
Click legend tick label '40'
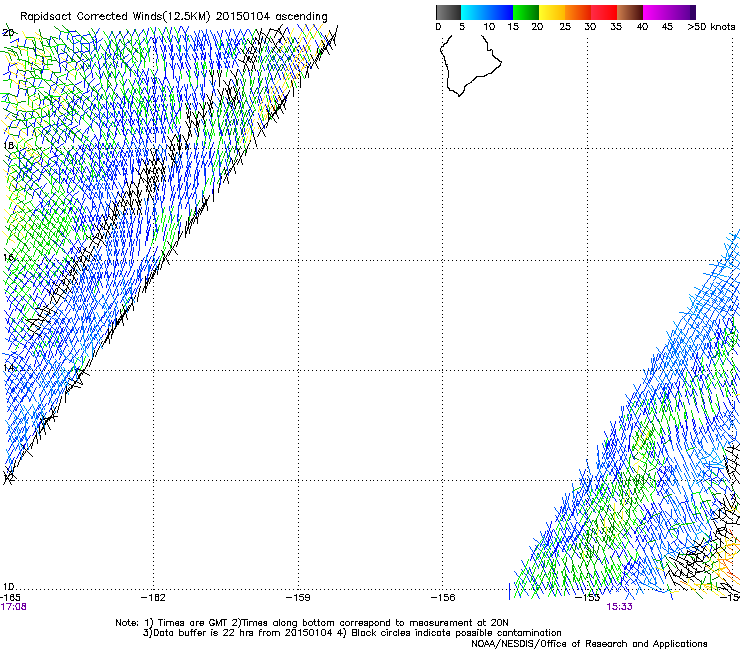click(x=642, y=27)
